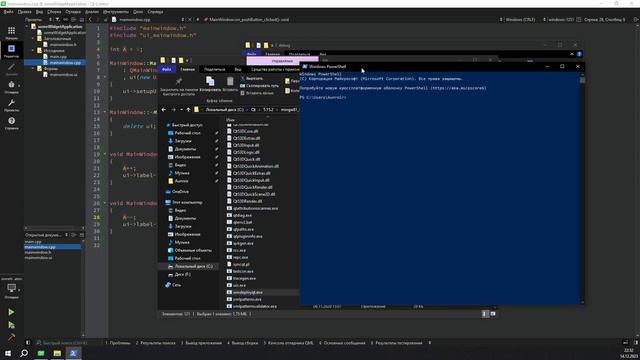The width and height of the screenshot is (640, 360).
Task: Fold the code block at line 13
Action: point(105,112)
